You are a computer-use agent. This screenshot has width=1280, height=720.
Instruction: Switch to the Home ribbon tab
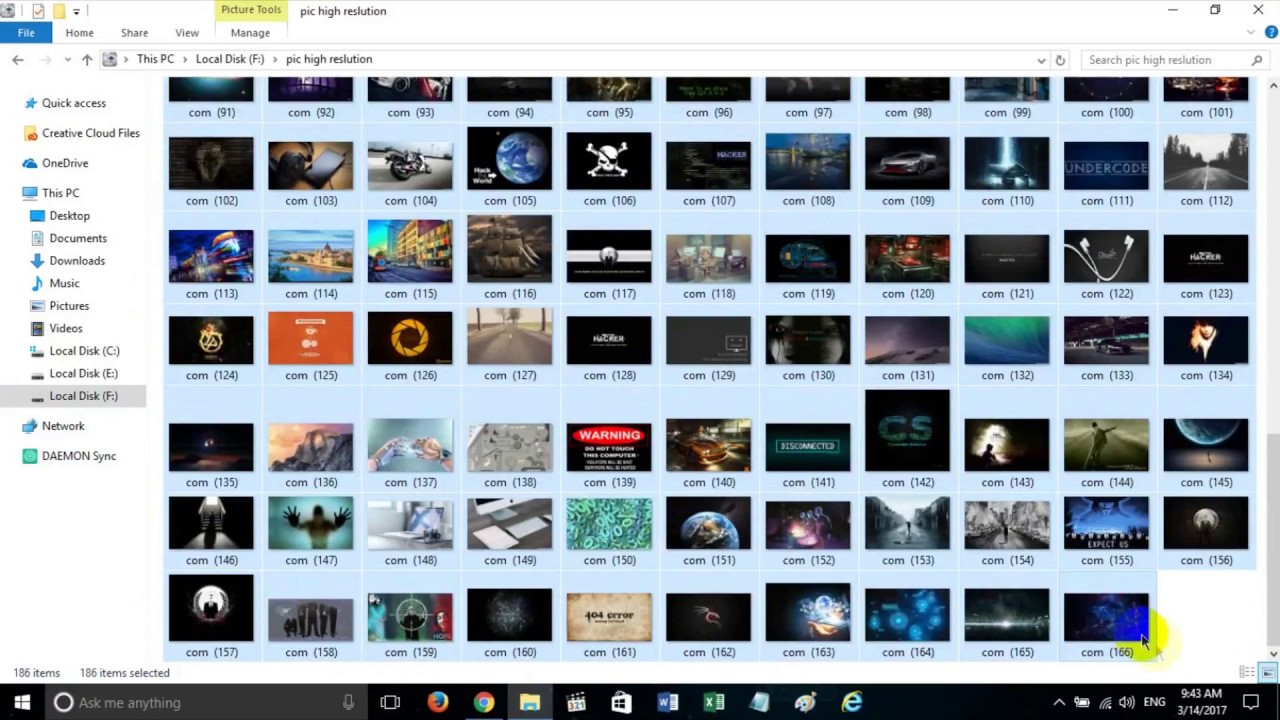(x=79, y=33)
